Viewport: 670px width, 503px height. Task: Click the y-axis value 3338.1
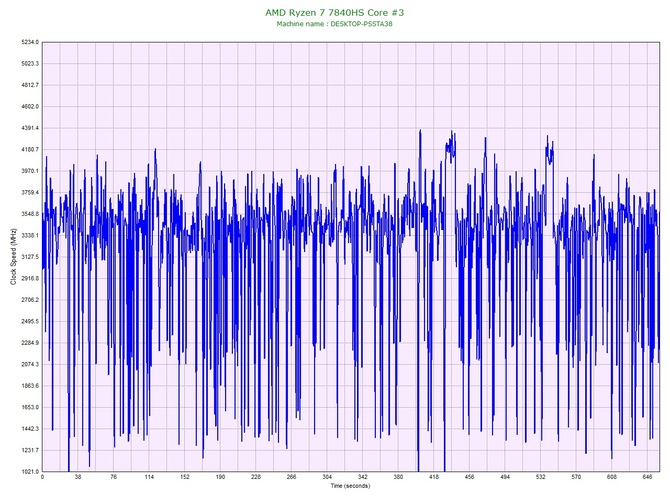pyautogui.click(x=30, y=235)
